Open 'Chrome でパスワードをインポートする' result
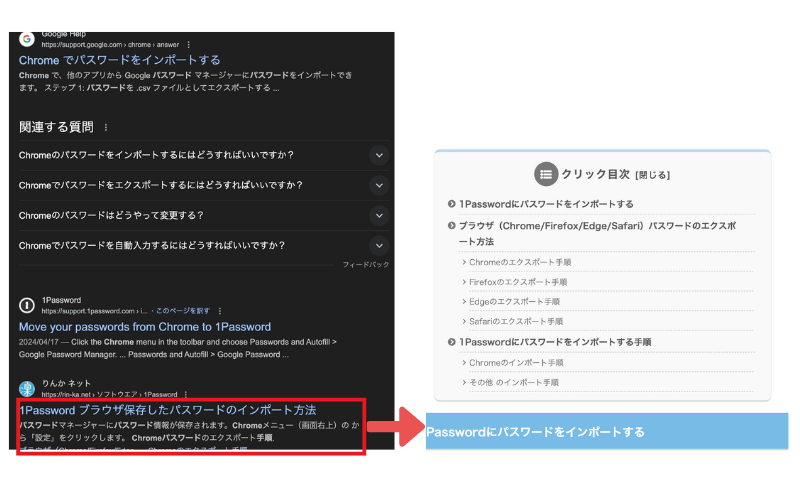This screenshot has height=500, width=800. coord(119,60)
